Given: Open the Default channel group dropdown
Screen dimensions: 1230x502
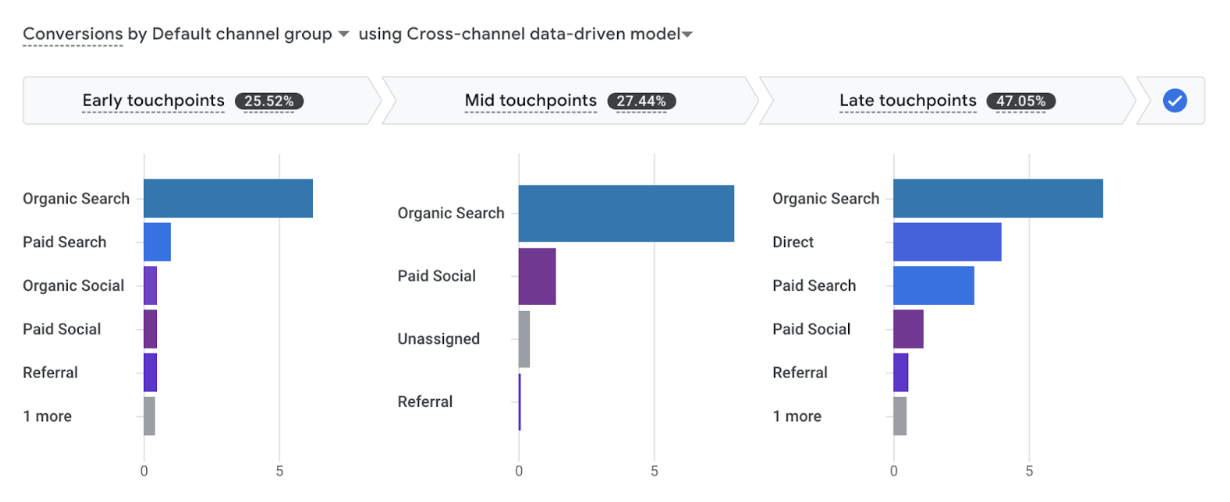Looking at the screenshot, I should (343, 34).
